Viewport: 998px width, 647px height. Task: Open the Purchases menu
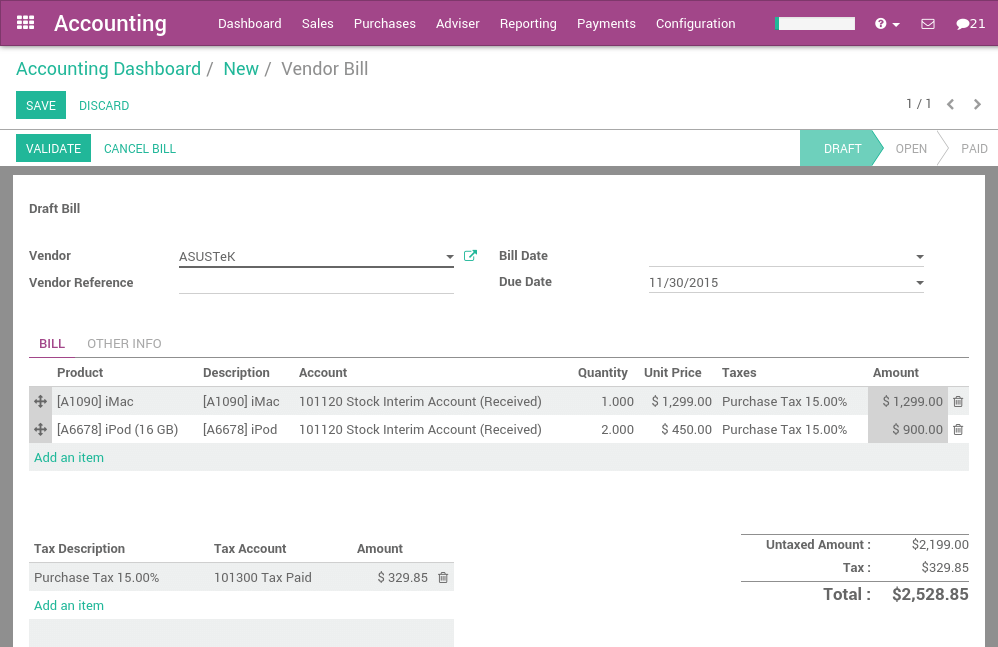click(x=385, y=23)
